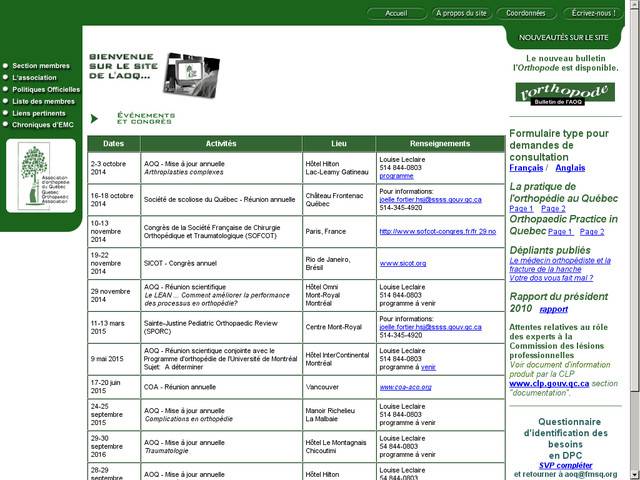Open Liste des membres sidebar link
This screenshot has height=480, width=640.
[x=44, y=101]
